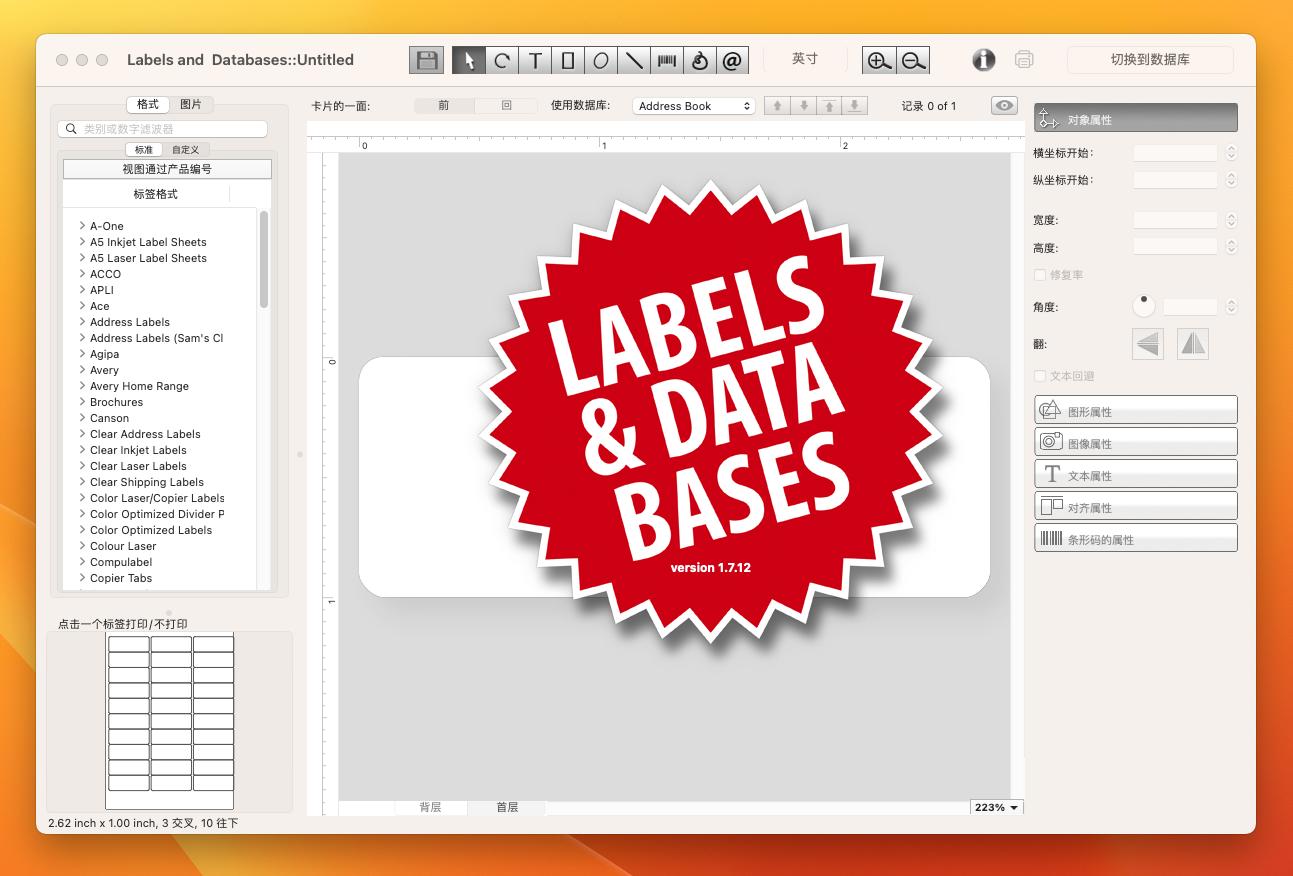This screenshot has width=1293, height=876.
Task: Open the Address Book database dropdown
Action: pyautogui.click(x=694, y=104)
